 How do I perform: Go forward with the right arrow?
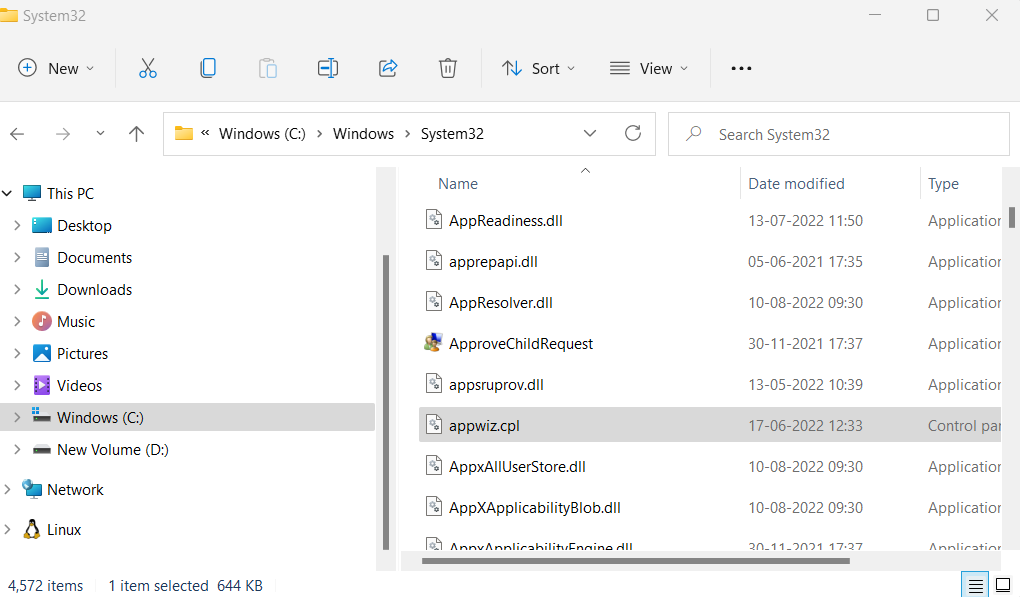(x=62, y=134)
